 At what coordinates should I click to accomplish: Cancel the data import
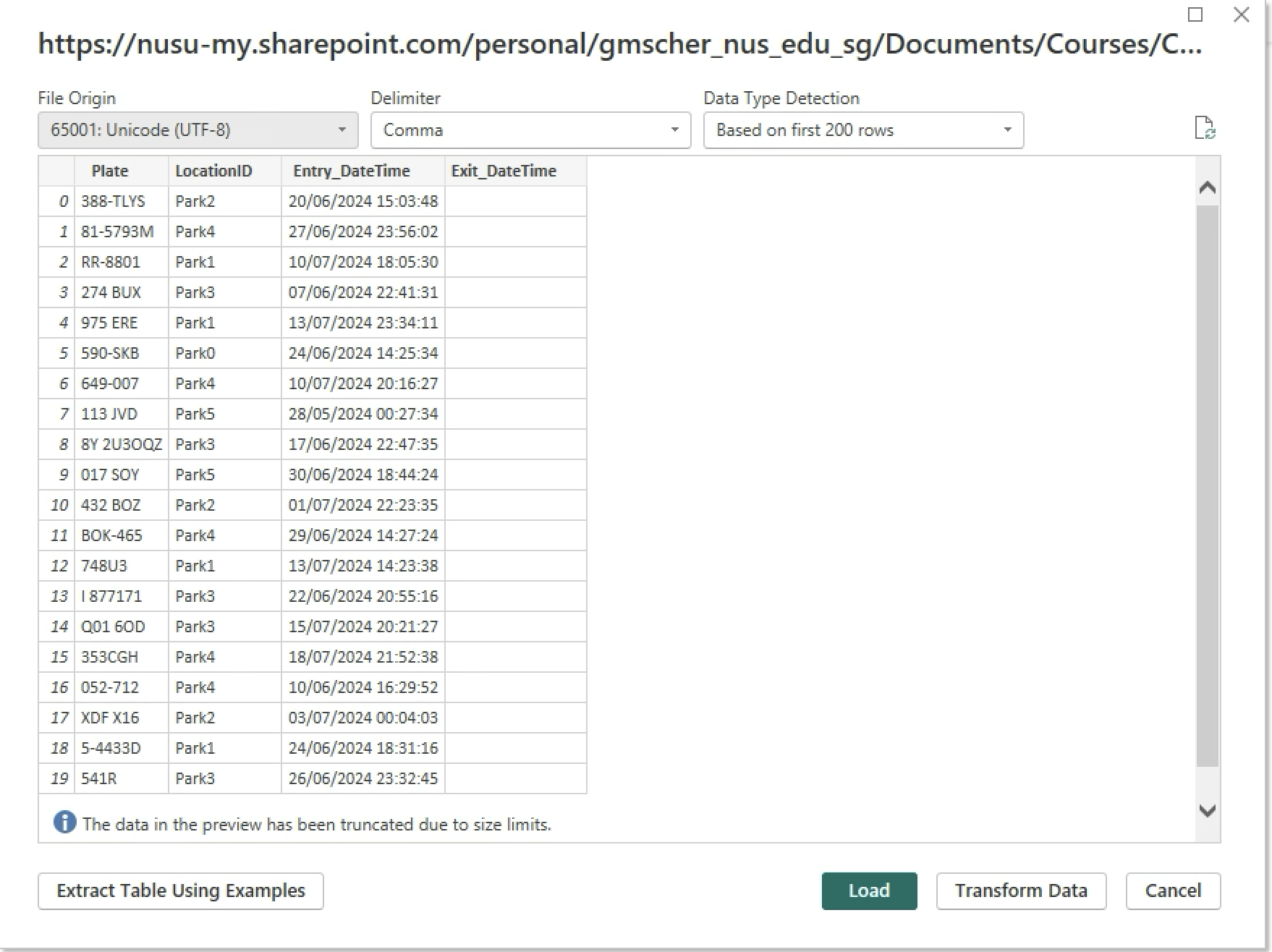[x=1173, y=891]
